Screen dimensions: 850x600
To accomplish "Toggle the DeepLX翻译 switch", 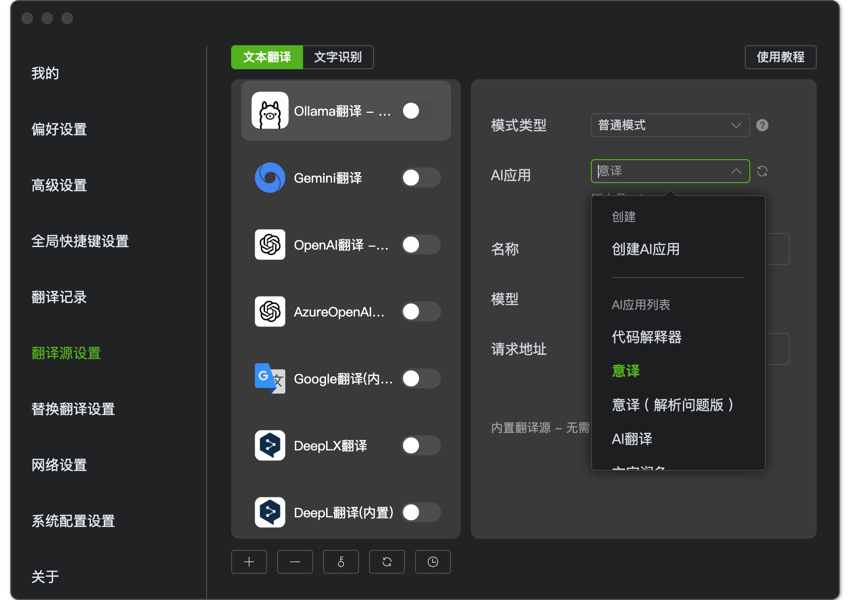I will tap(421, 446).
